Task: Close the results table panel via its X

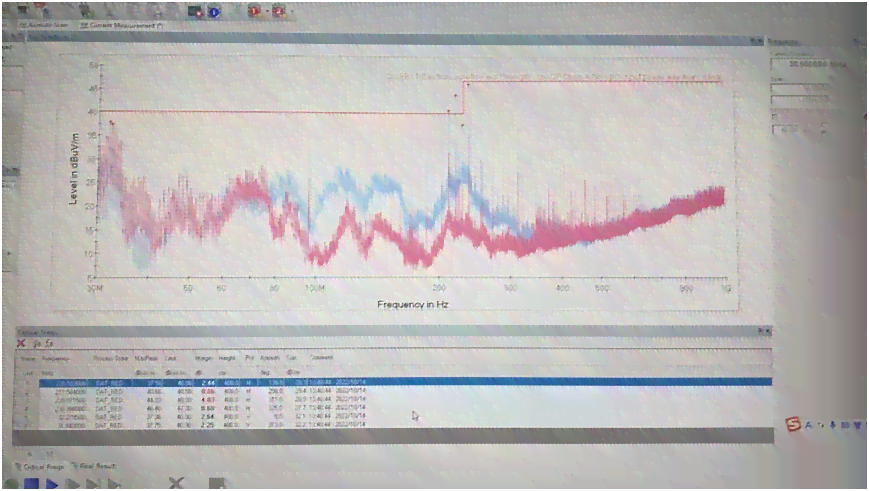Action: 768,331
